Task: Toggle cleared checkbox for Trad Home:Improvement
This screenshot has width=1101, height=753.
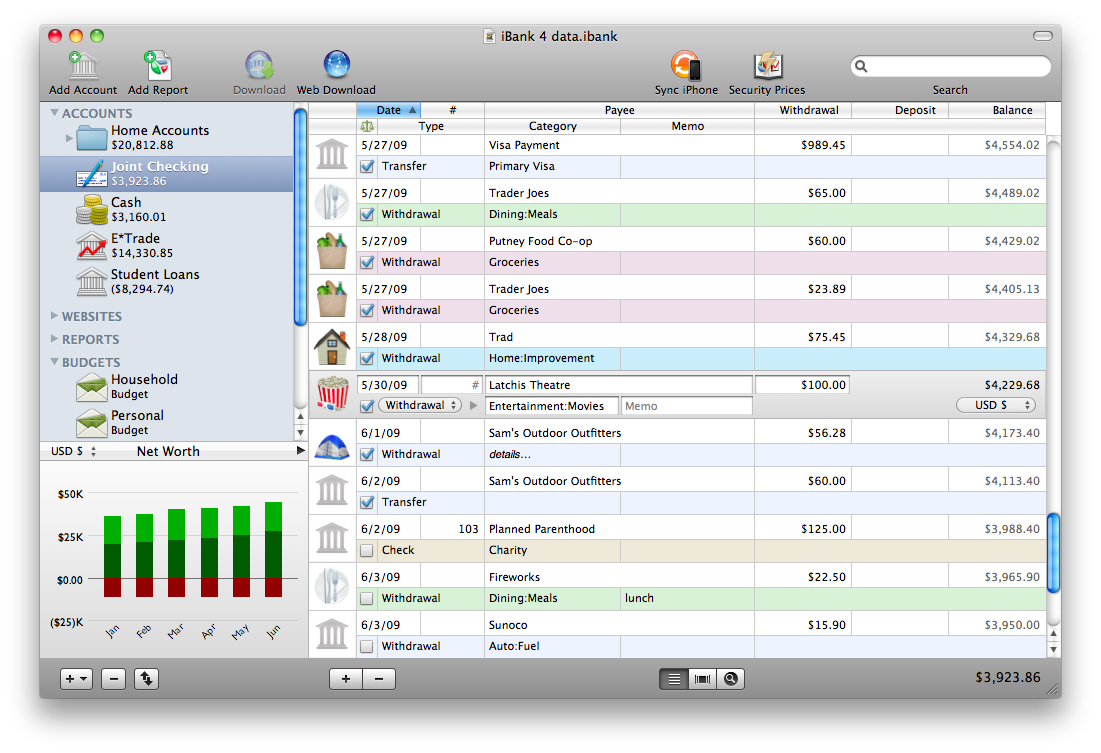Action: pos(367,358)
